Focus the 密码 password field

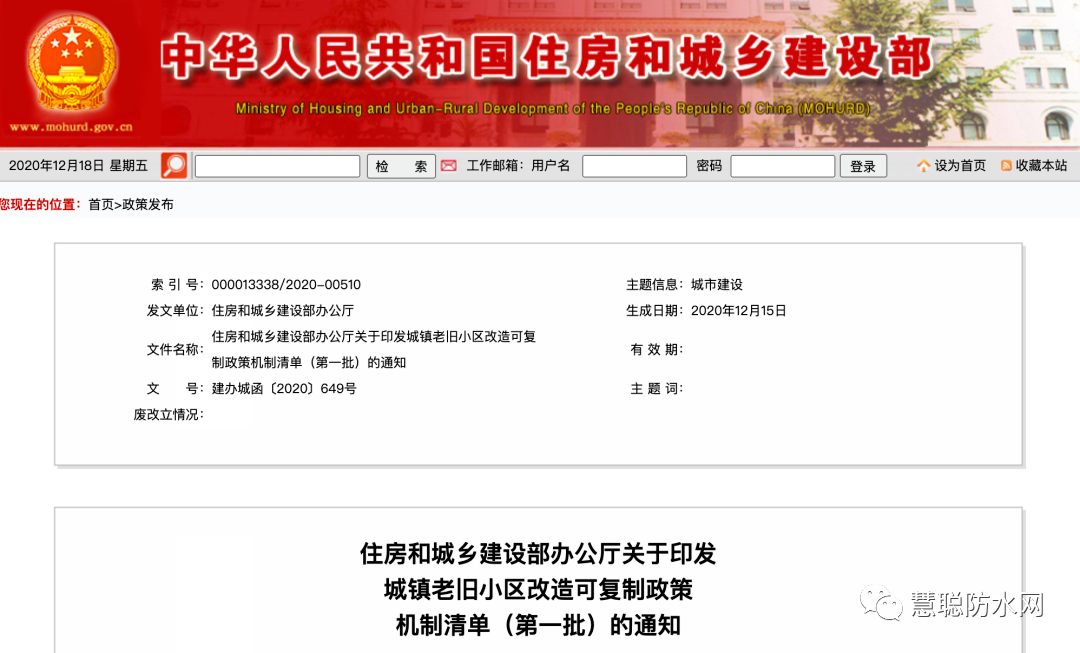pyautogui.click(x=782, y=166)
